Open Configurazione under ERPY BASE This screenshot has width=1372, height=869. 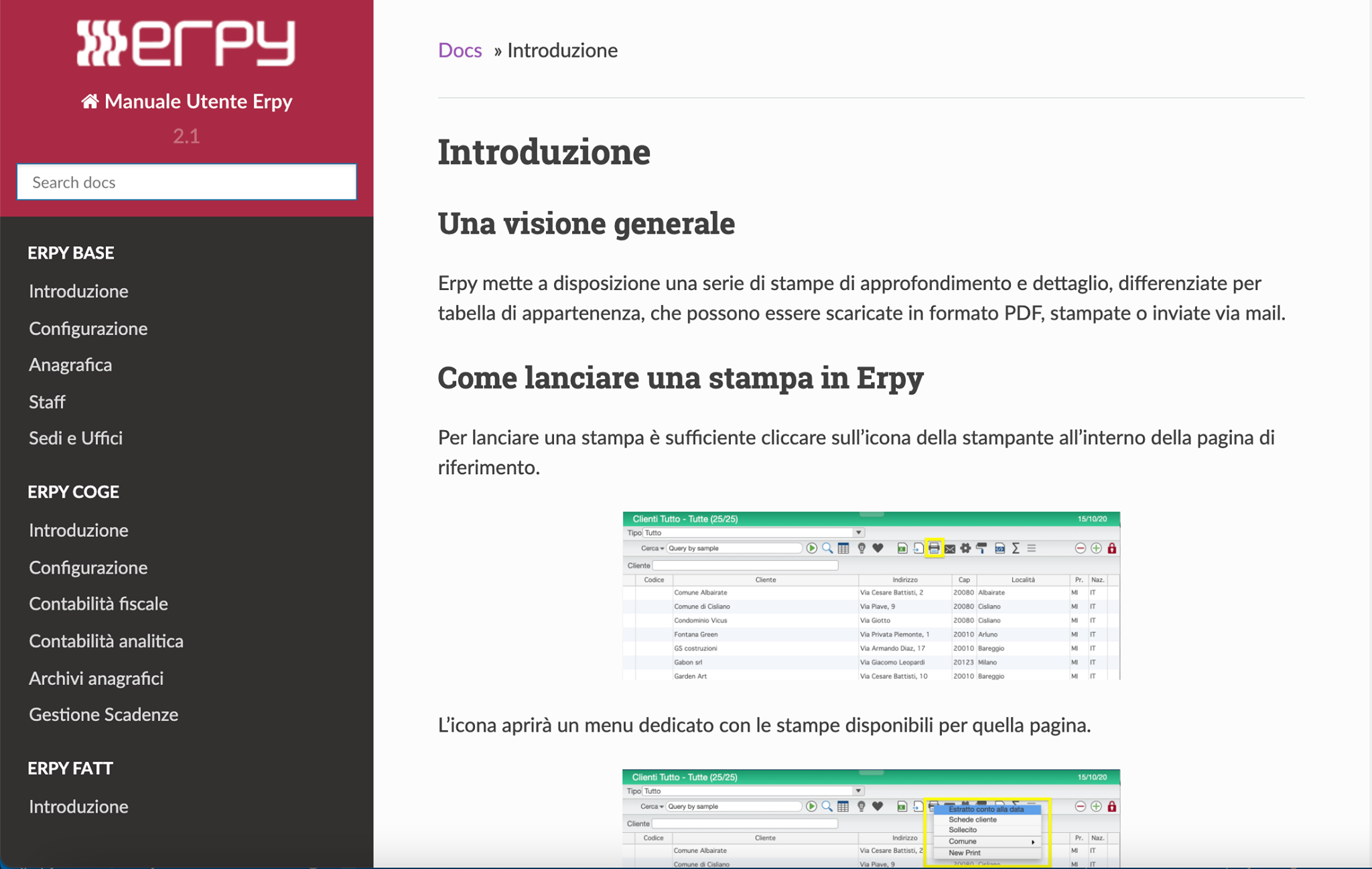pos(88,328)
